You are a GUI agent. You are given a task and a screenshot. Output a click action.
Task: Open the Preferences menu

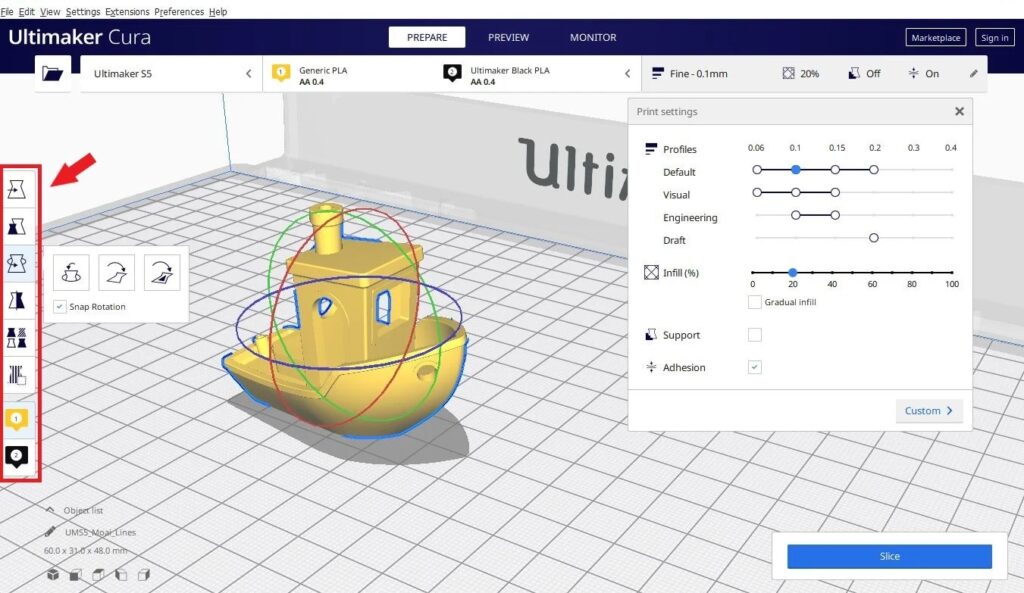click(179, 11)
